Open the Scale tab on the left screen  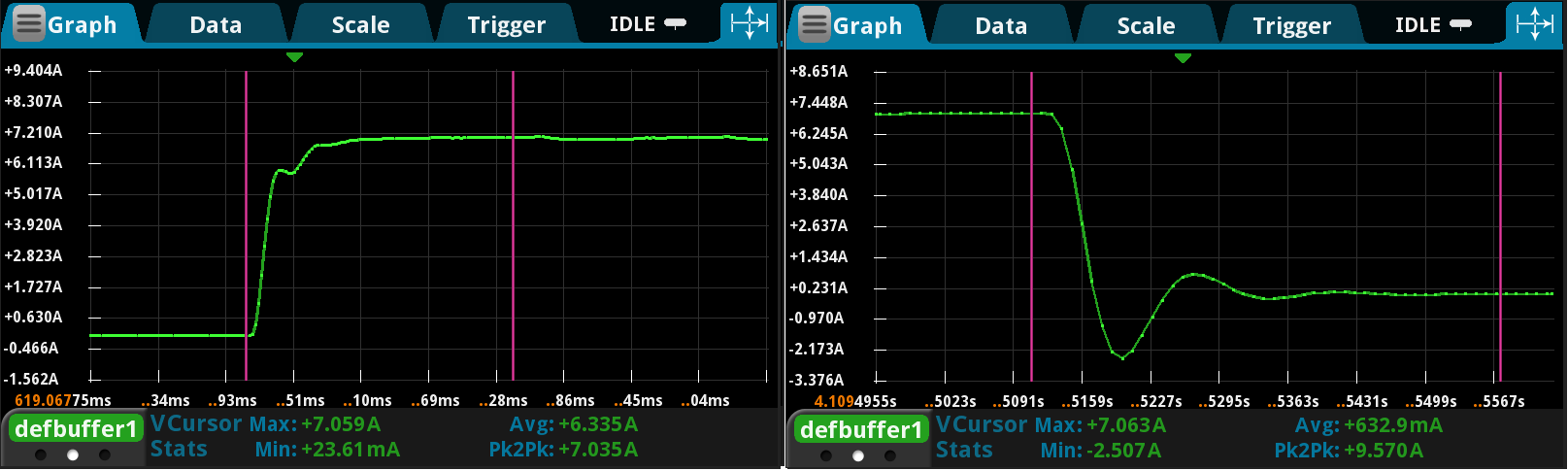[x=360, y=25]
